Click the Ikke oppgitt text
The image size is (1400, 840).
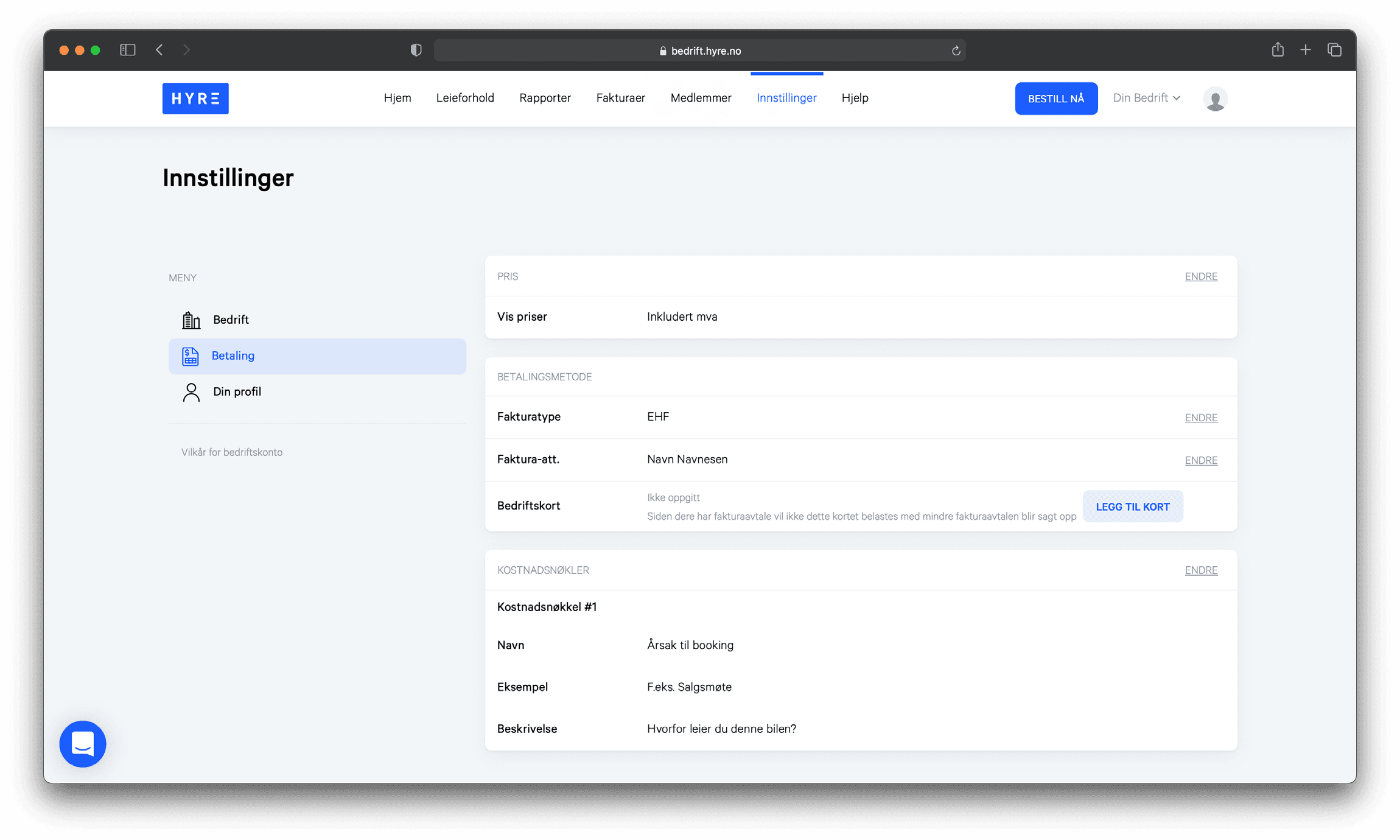point(673,497)
